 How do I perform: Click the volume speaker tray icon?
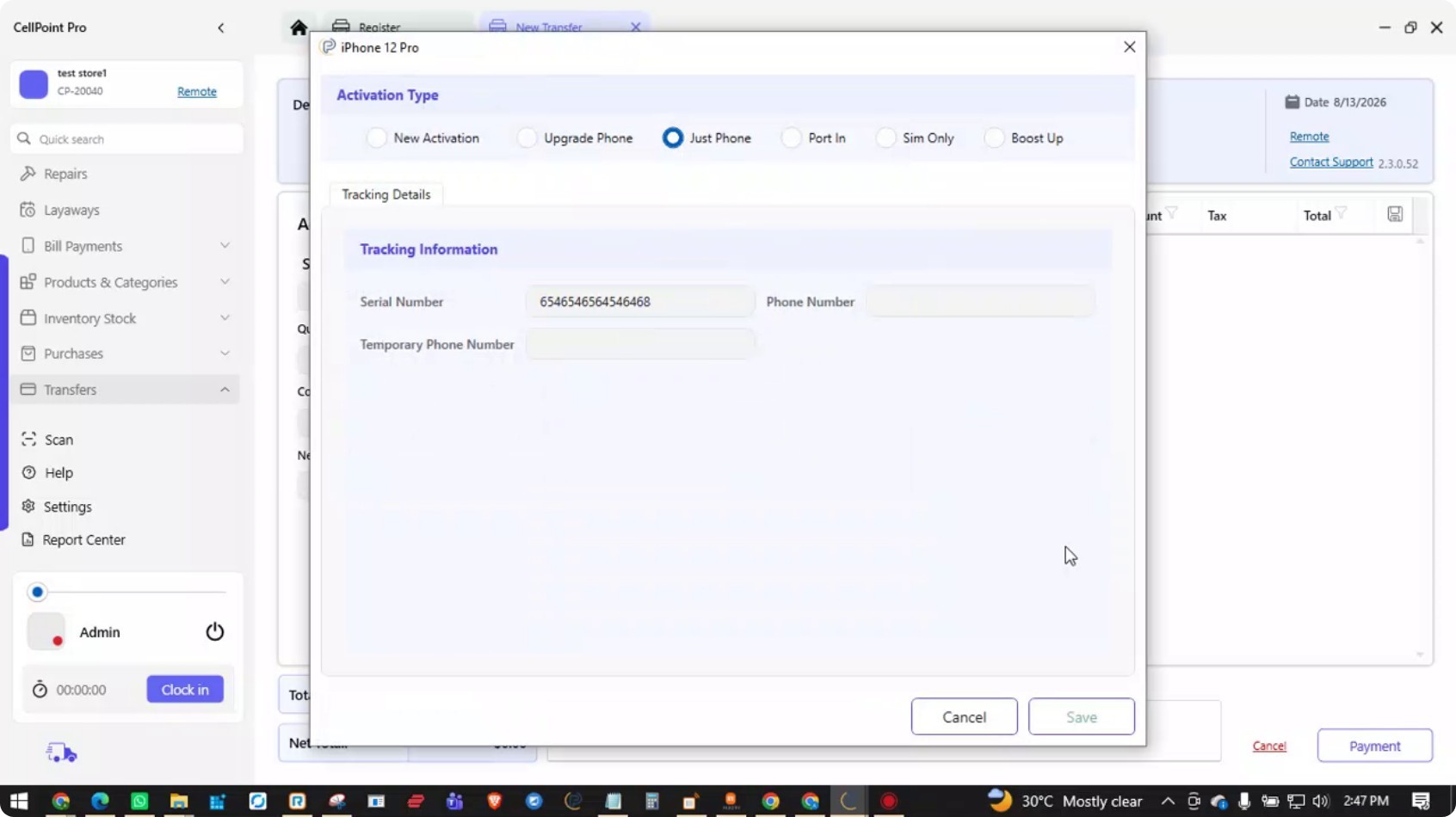[1321, 802]
